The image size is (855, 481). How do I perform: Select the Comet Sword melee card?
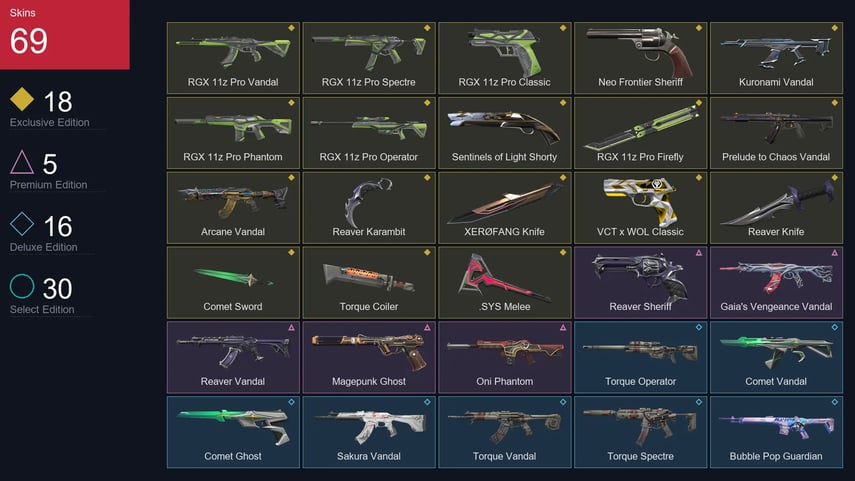[233, 282]
